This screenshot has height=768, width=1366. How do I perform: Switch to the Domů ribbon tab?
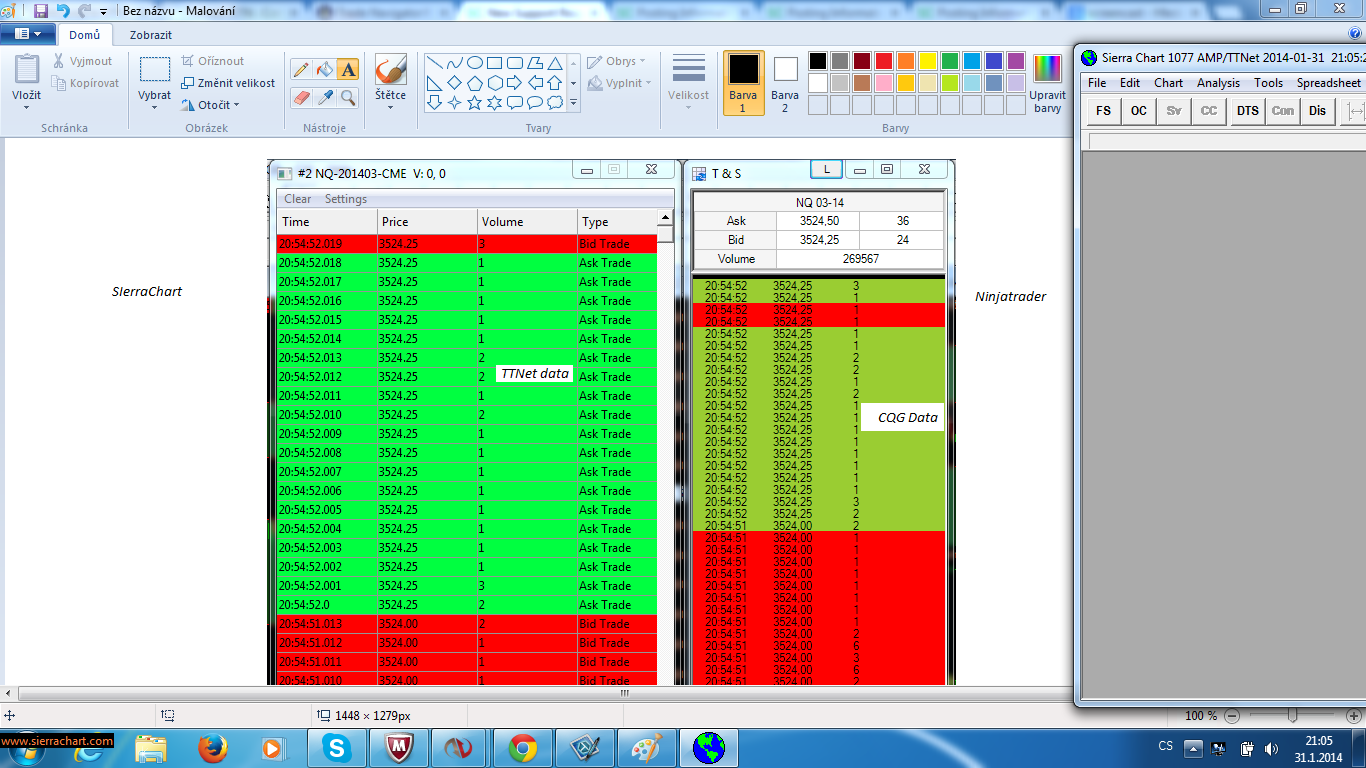[85, 35]
